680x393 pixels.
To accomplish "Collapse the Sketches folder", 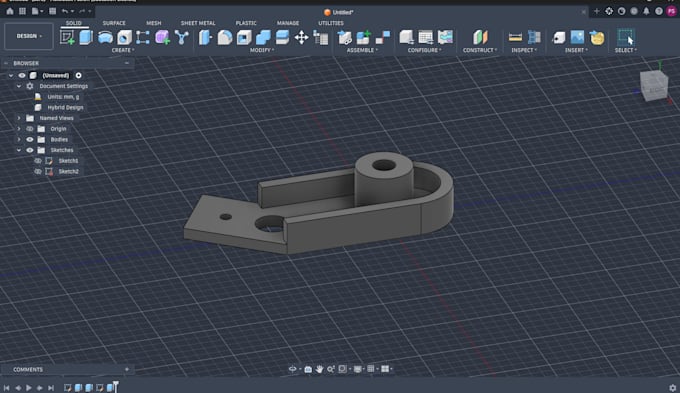I will (x=19, y=150).
